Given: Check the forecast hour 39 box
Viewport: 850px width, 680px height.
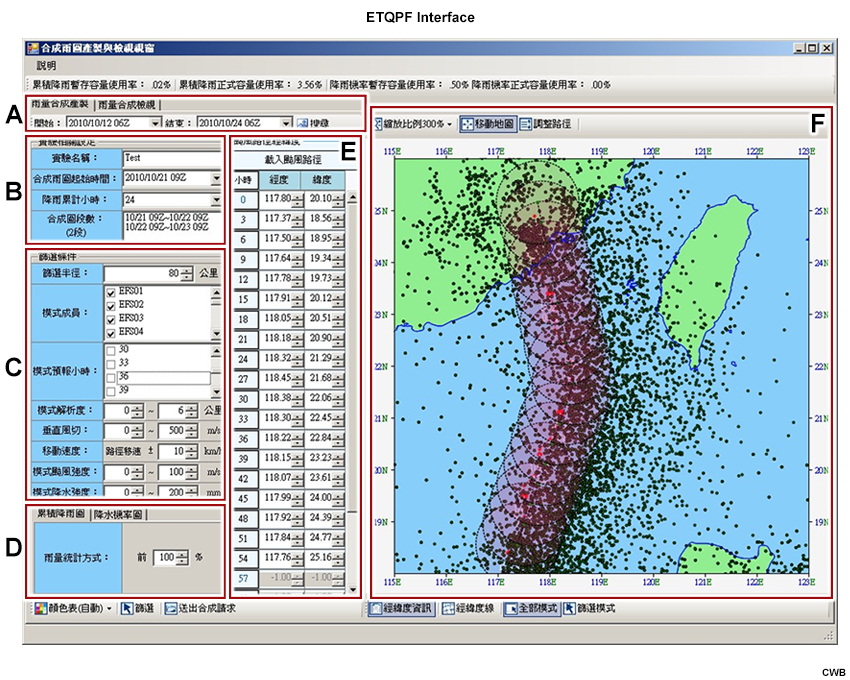Looking at the screenshot, I should pos(111,391).
